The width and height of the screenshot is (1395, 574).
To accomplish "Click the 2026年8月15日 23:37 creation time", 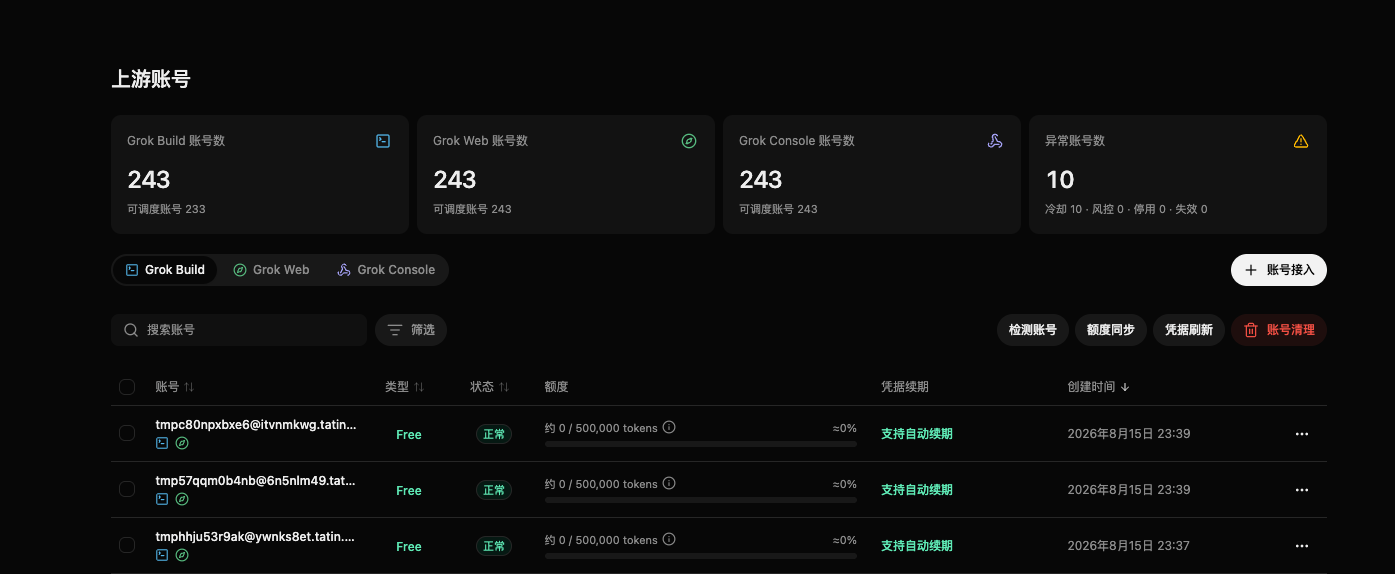I will pyautogui.click(x=1129, y=546).
